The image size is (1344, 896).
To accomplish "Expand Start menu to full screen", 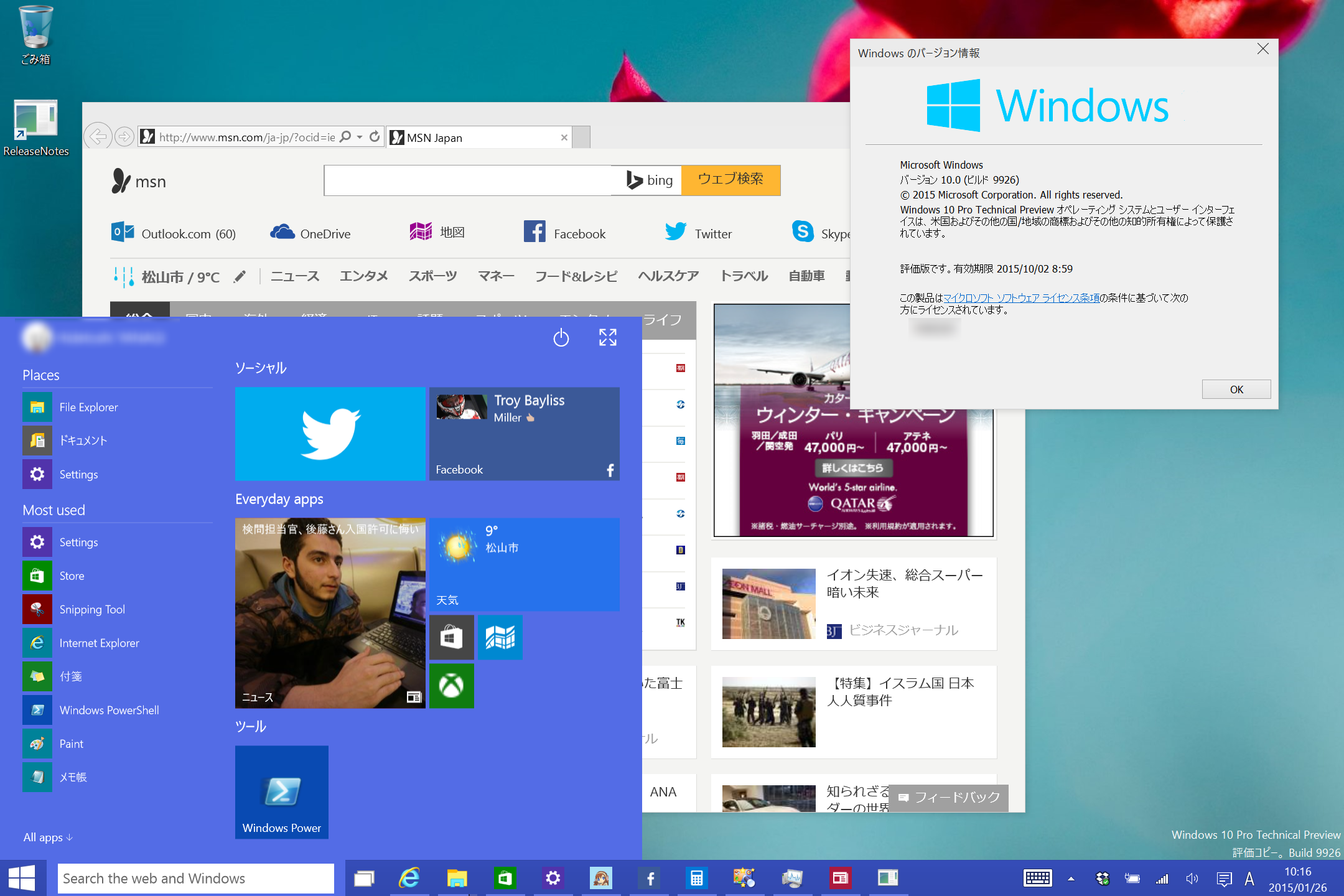I will pyautogui.click(x=607, y=338).
